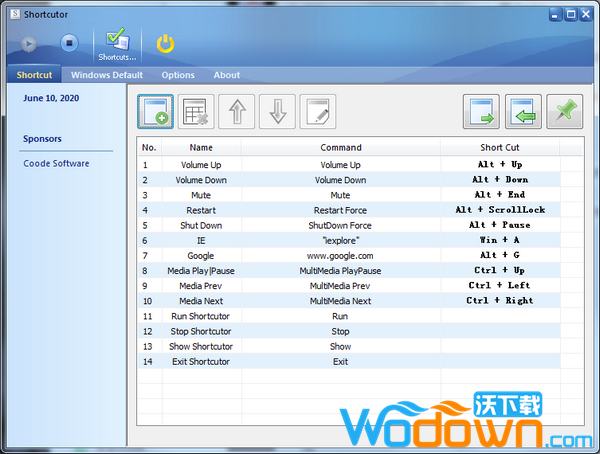Viewport: 600px width, 454px height.
Task: Switch to the Windows Default tab
Action: [x=107, y=75]
